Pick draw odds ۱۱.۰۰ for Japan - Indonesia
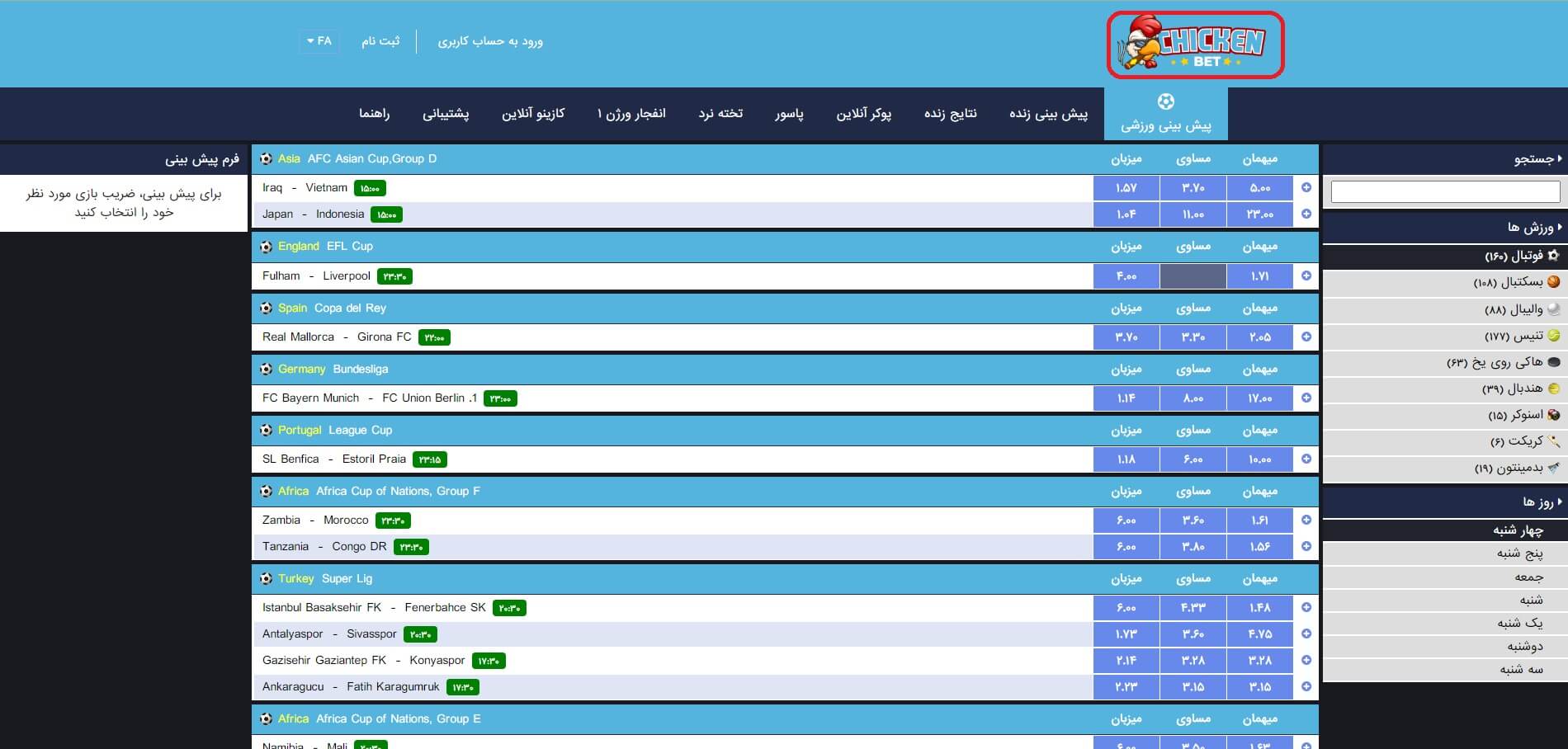This screenshot has width=1568, height=749. coord(1193,214)
